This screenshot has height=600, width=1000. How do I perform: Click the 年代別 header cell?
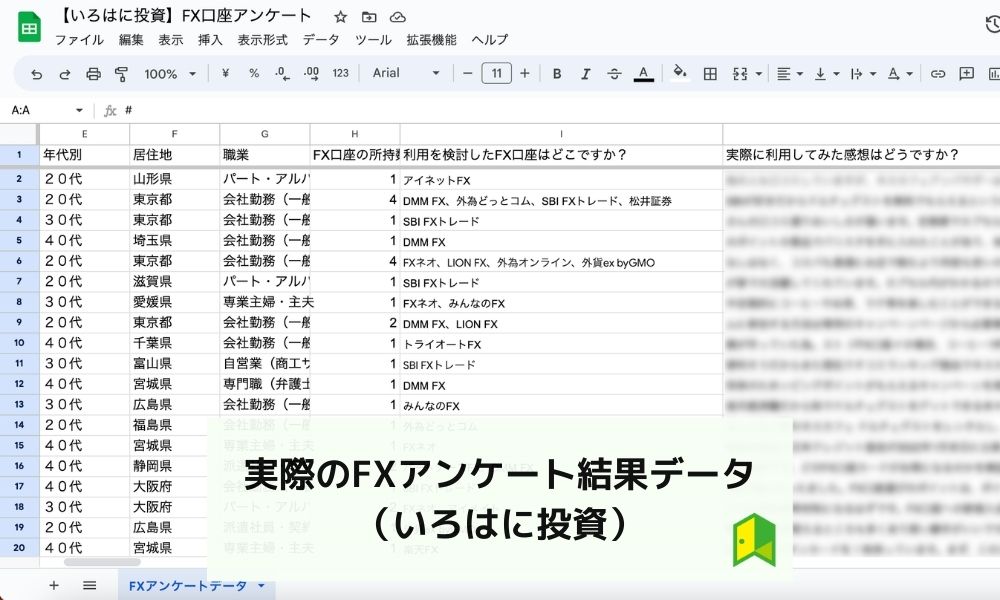pos(84,155)
